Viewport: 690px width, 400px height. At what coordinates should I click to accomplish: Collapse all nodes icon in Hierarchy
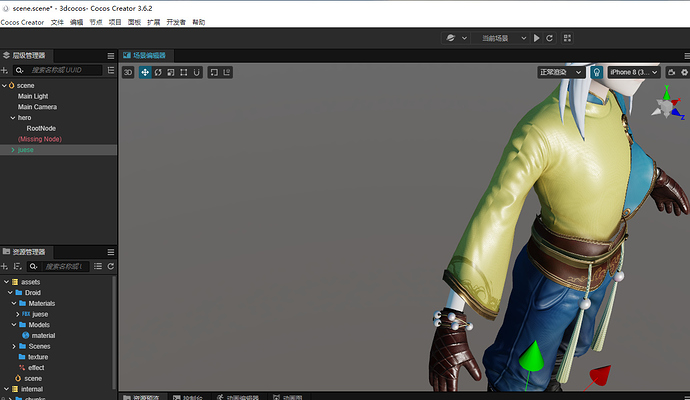[x=110, y=70]
